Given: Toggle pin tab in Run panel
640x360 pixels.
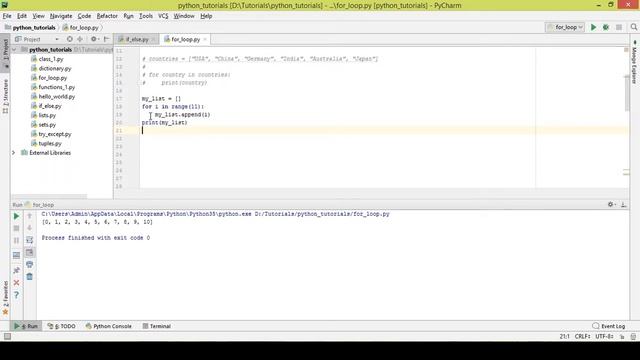Looking at the screenshot, I should click(16, 270).
